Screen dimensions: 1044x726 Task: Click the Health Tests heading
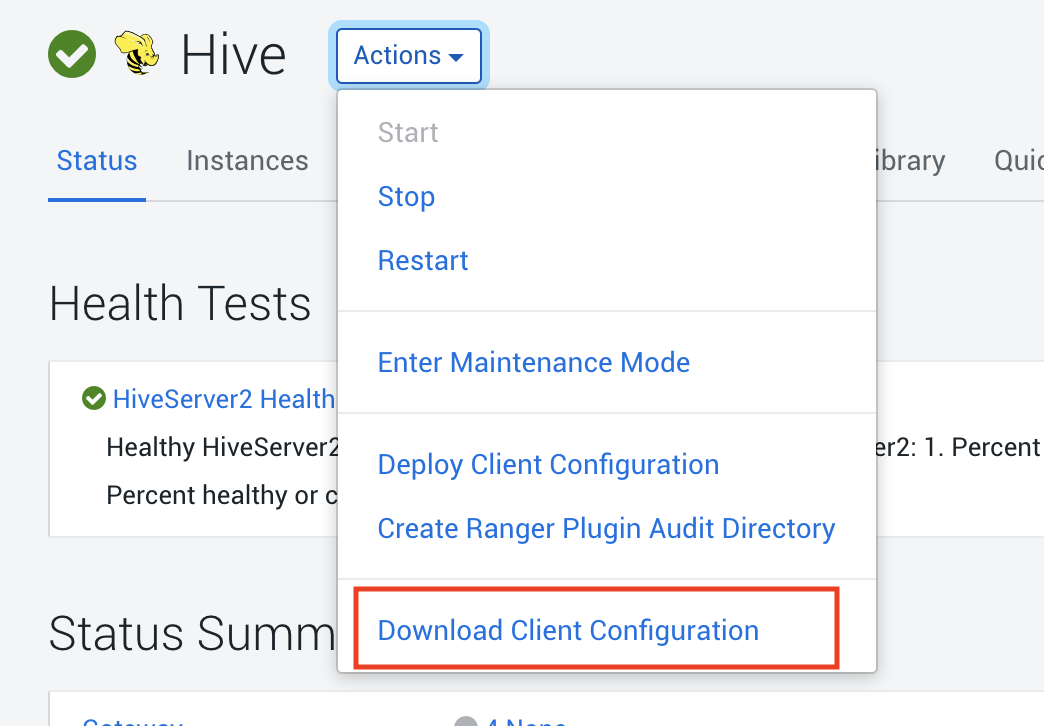pos(180,304)
